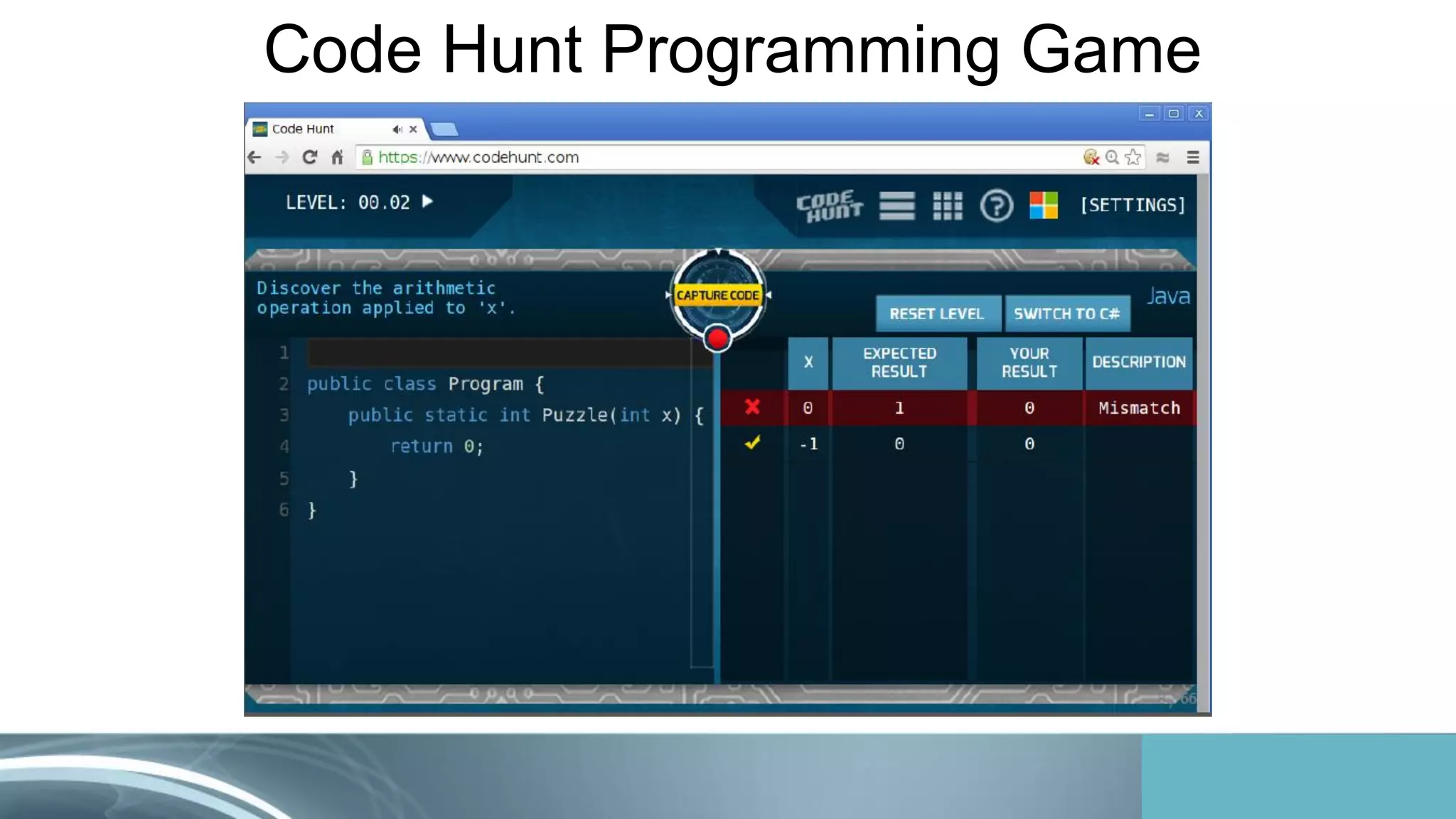
Task: Select the YOUR RESULT column header
Action: coord(1029,363)
